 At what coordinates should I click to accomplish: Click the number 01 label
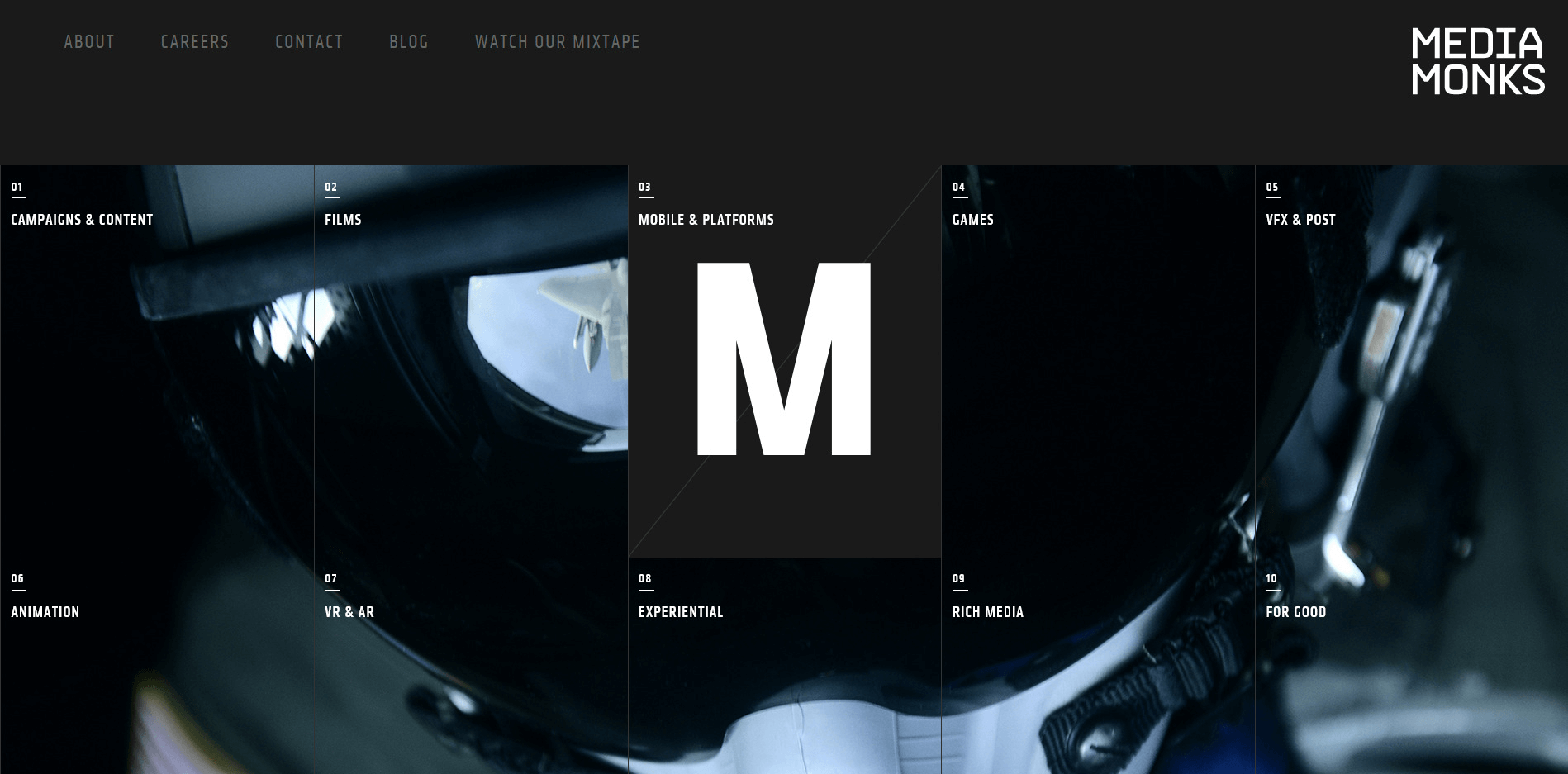click(15, 187)
